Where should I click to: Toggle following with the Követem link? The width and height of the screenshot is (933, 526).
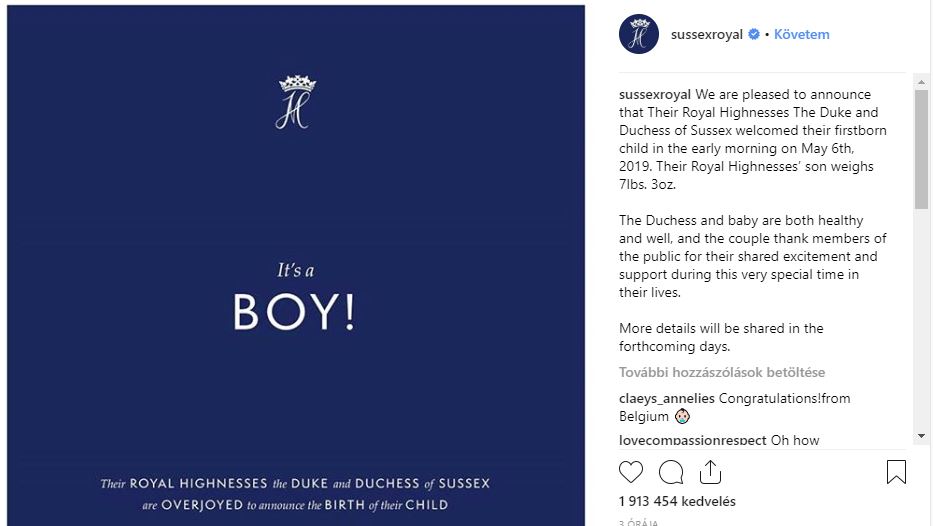[x=801, y=35]
